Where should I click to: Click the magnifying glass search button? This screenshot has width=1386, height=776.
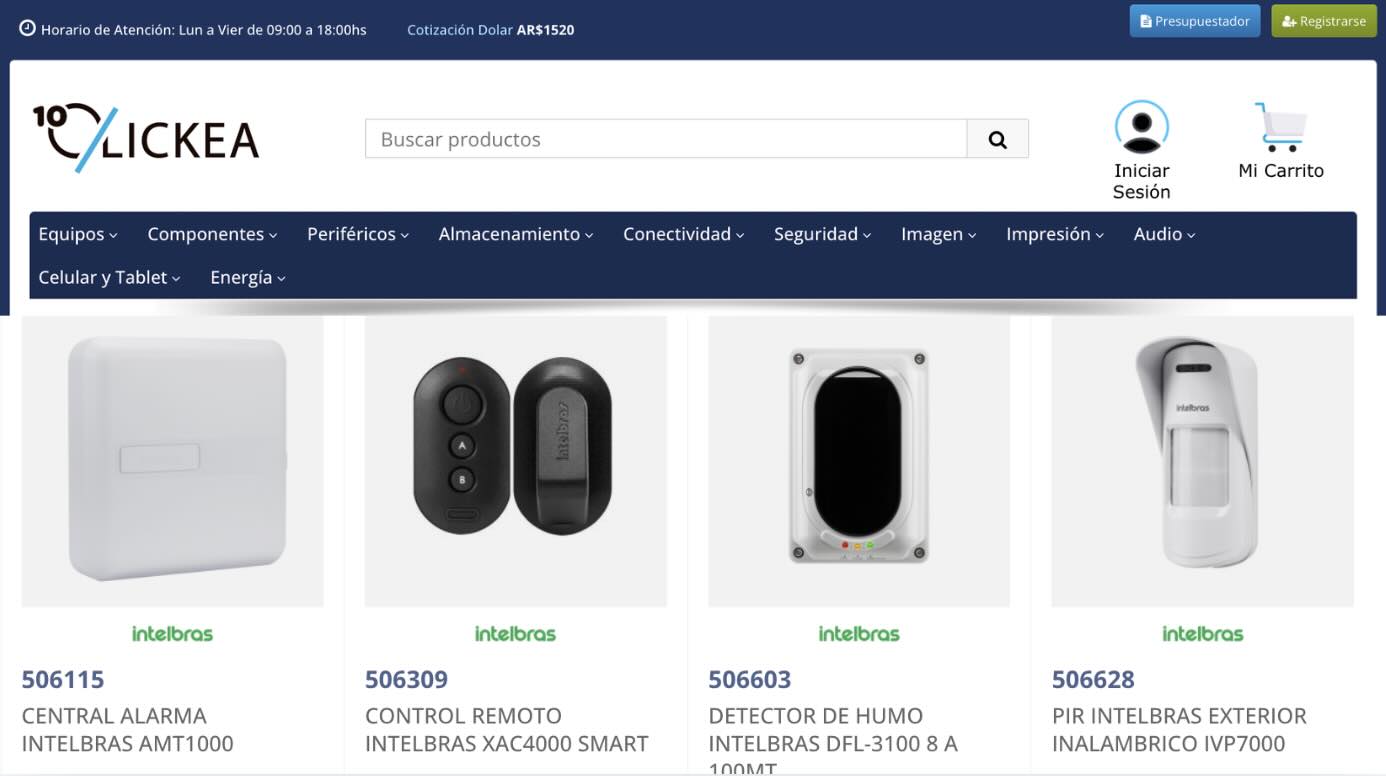[997, 139]
